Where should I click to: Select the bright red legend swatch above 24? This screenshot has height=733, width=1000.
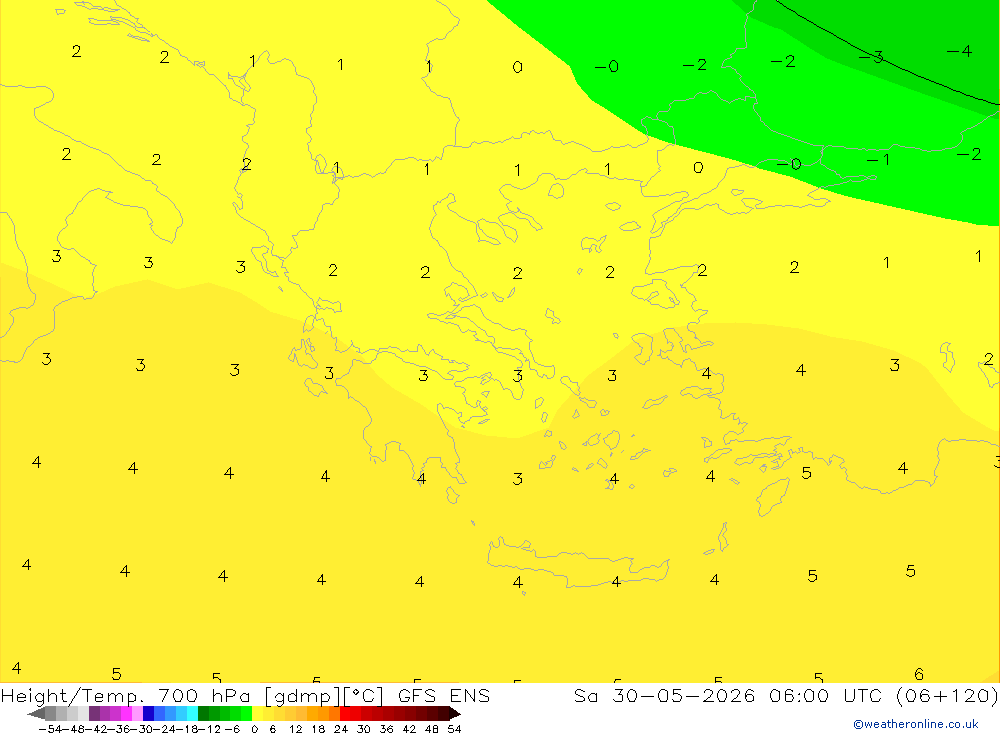tap(345, 713)
